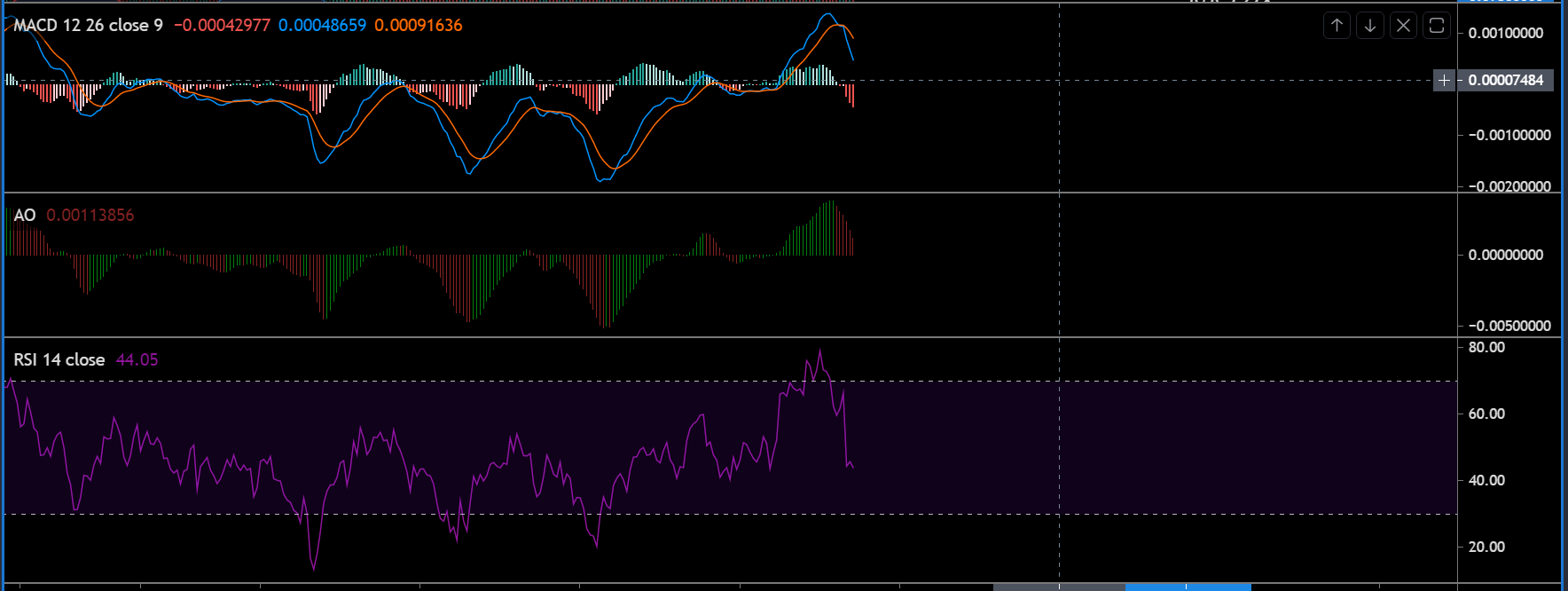Image resolution: width=1568 pixels, height=591 pixels.
Task: Delete the MACD pane with X icon
Action: tap(1403, 26)
